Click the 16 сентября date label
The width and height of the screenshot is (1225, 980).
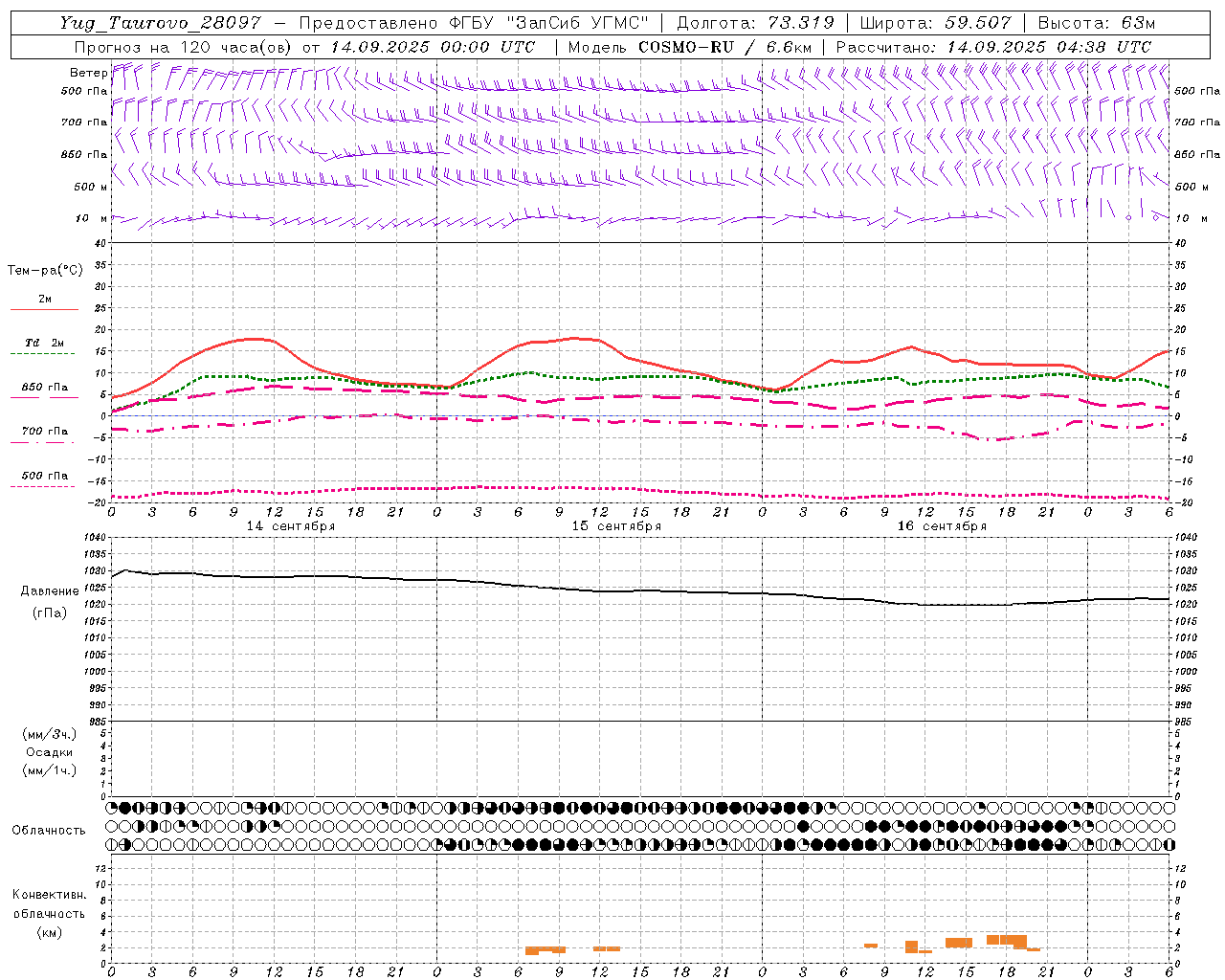[942, 526]
